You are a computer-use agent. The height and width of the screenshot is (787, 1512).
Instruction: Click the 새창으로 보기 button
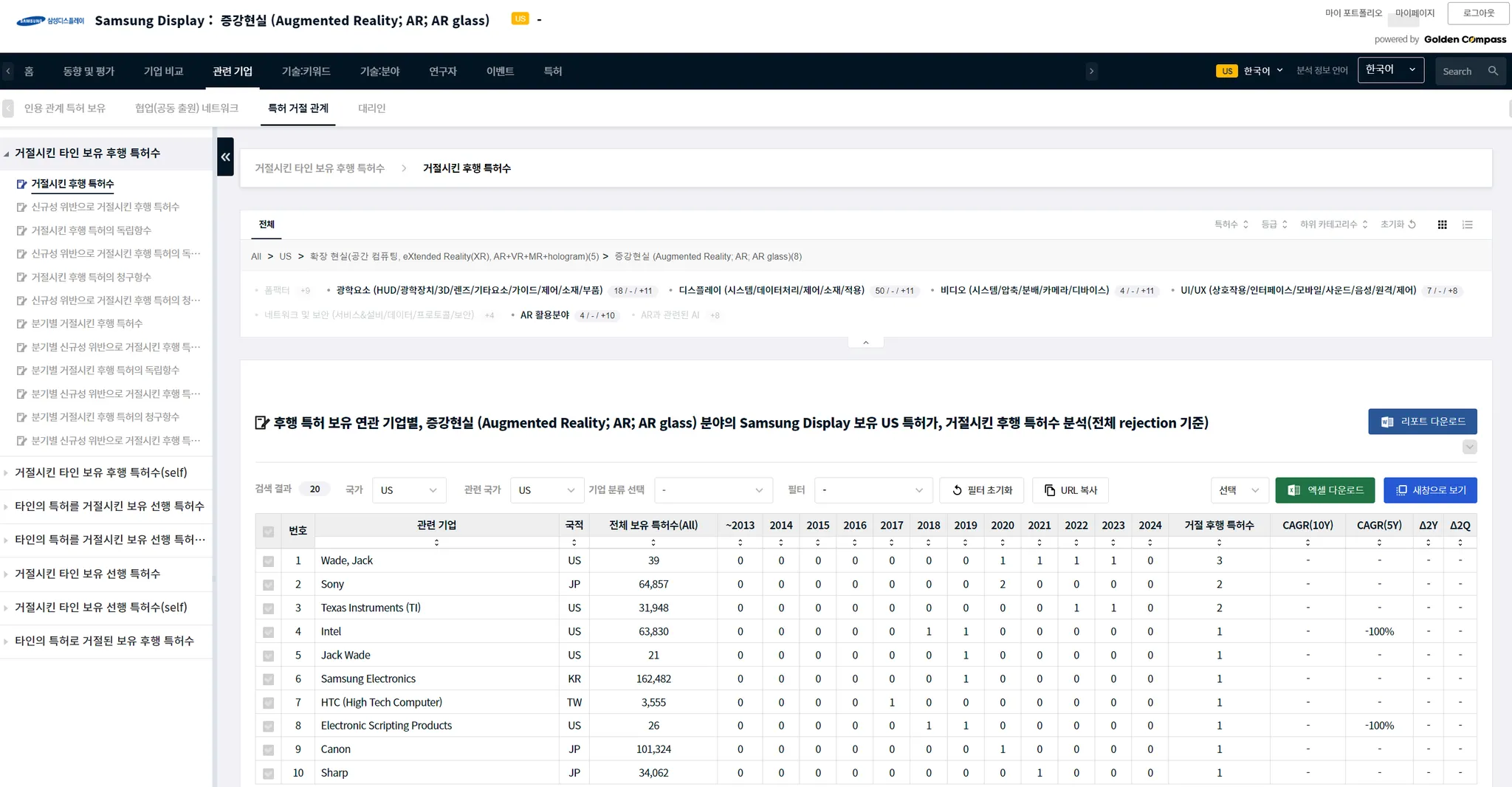click(1430, 490)
